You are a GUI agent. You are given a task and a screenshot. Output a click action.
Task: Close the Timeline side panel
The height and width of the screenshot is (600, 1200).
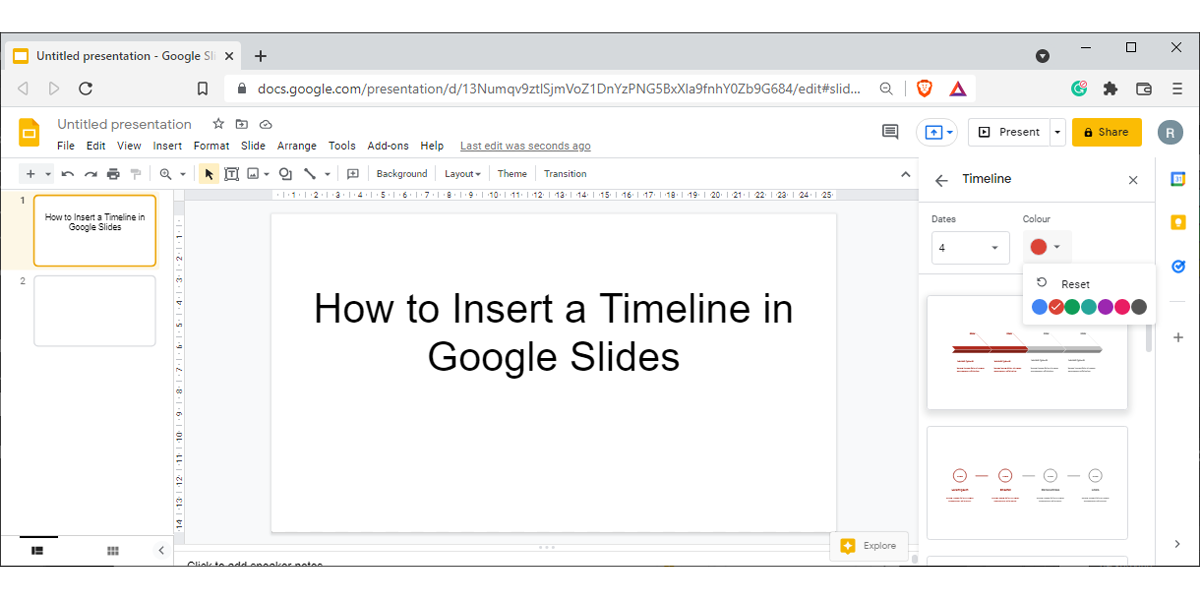click(x=1133, y=180)
